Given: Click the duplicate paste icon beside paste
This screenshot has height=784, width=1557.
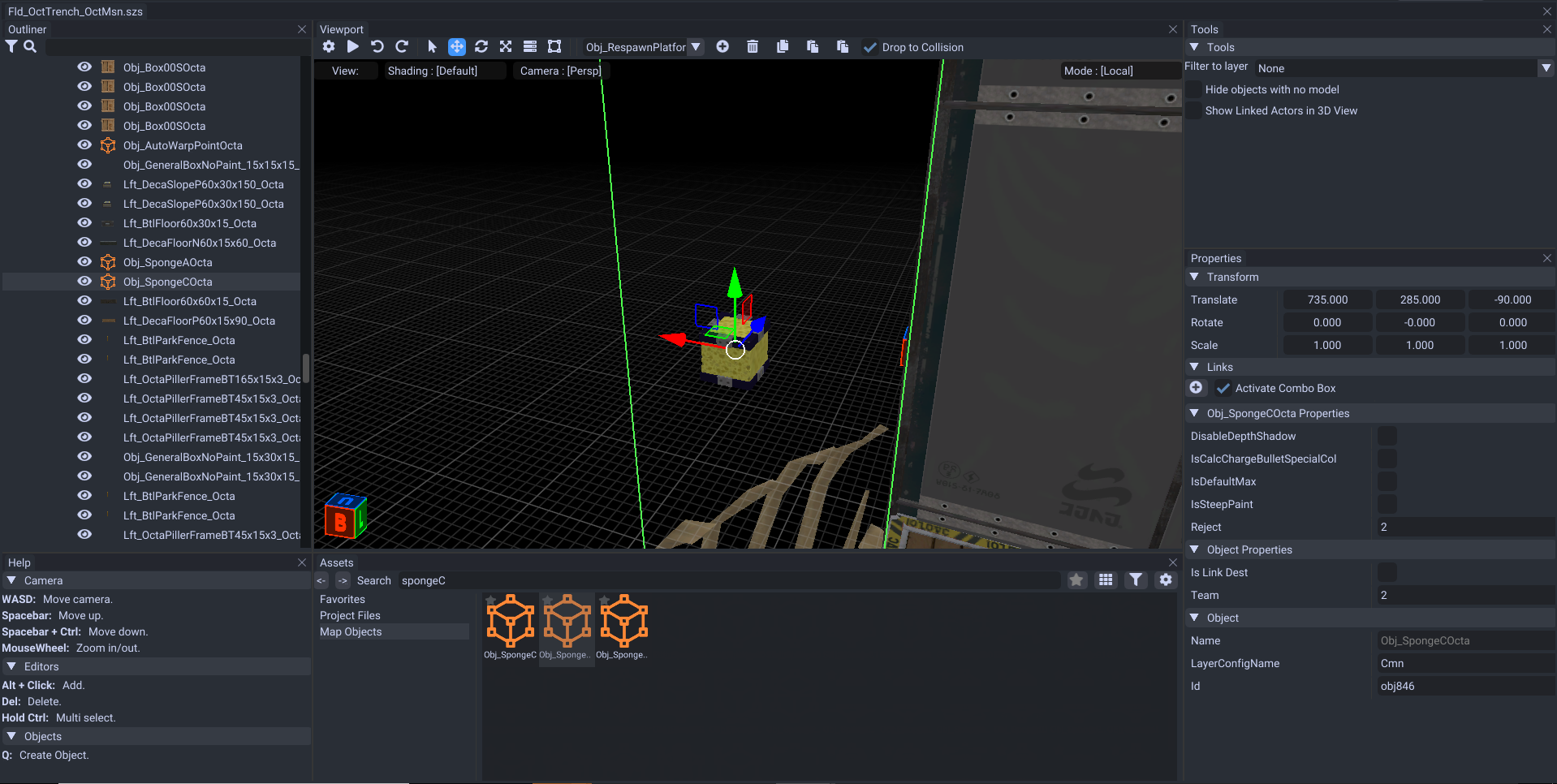Looking at the screenshot, I should point(843,47).
